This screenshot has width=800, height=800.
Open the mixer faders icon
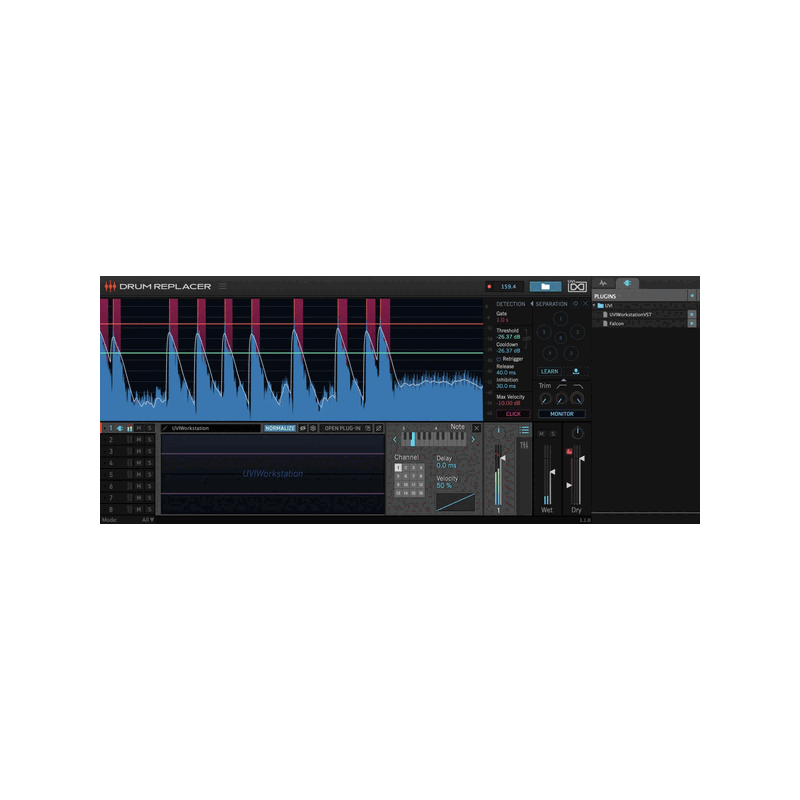[524, 445]
